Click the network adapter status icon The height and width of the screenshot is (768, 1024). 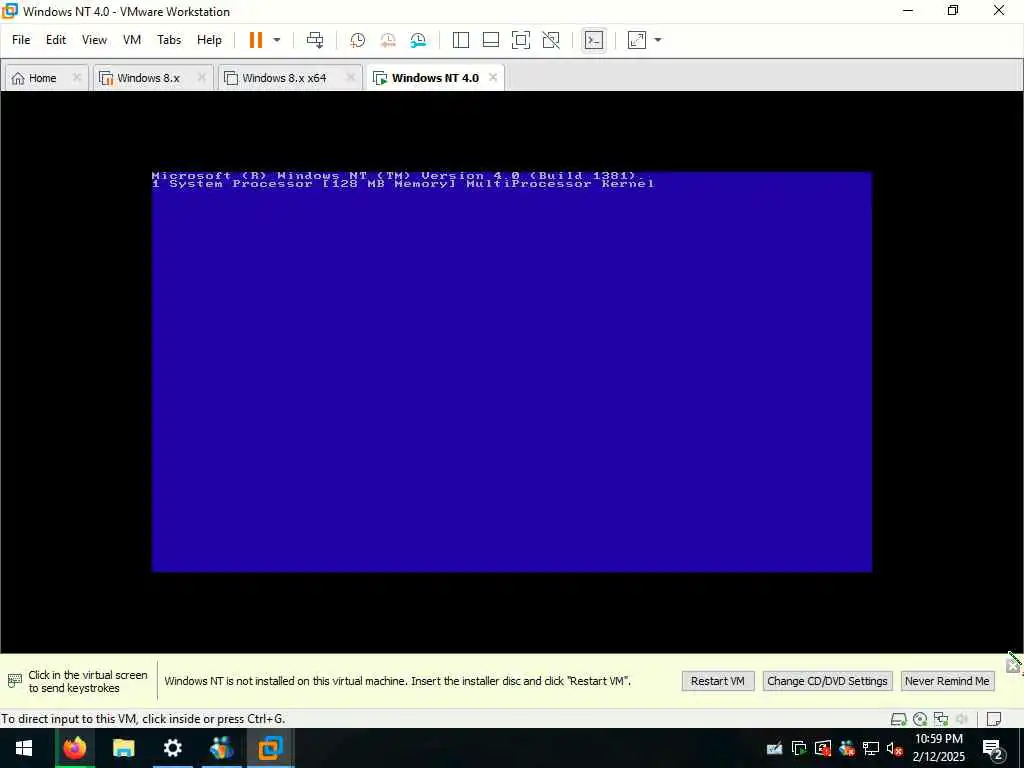click(x=940, y=719)
